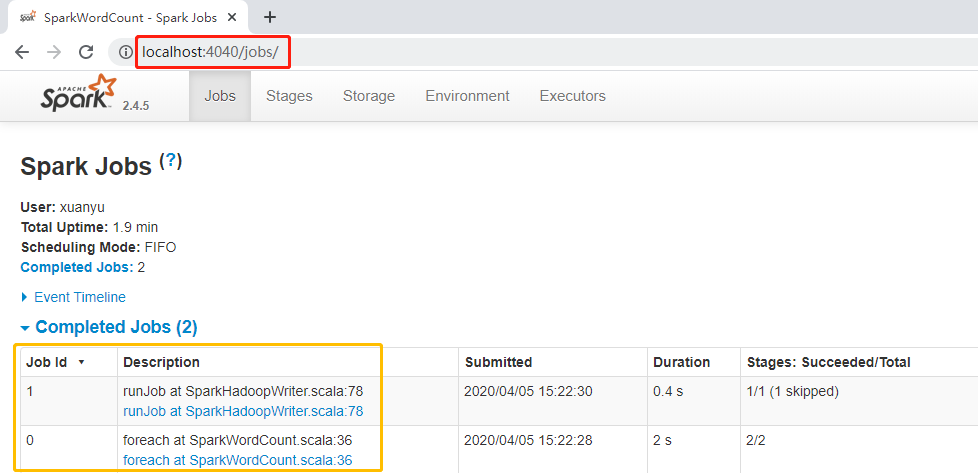Click the site info icon in address bar
This screenshot has width=978, height=473.
coord(126,52)
